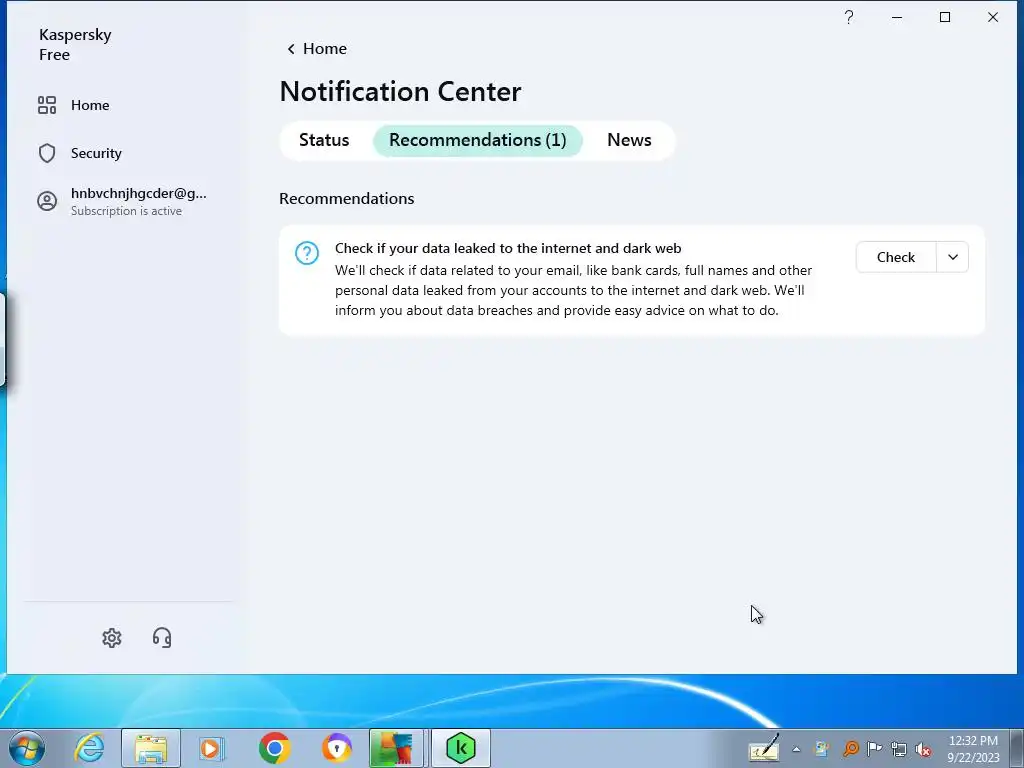Open Home in the Kaspersky sidebar
The width and height of the screenshot is (1024, 768).
(73, 105)
